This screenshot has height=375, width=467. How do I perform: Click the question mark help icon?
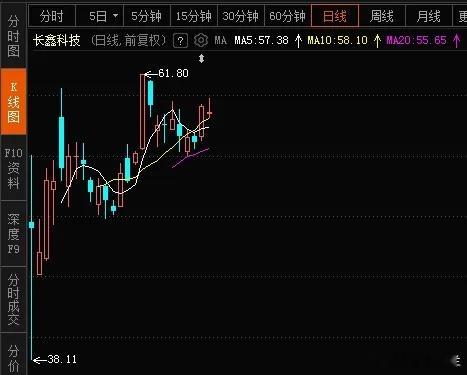tap(180, 41)
